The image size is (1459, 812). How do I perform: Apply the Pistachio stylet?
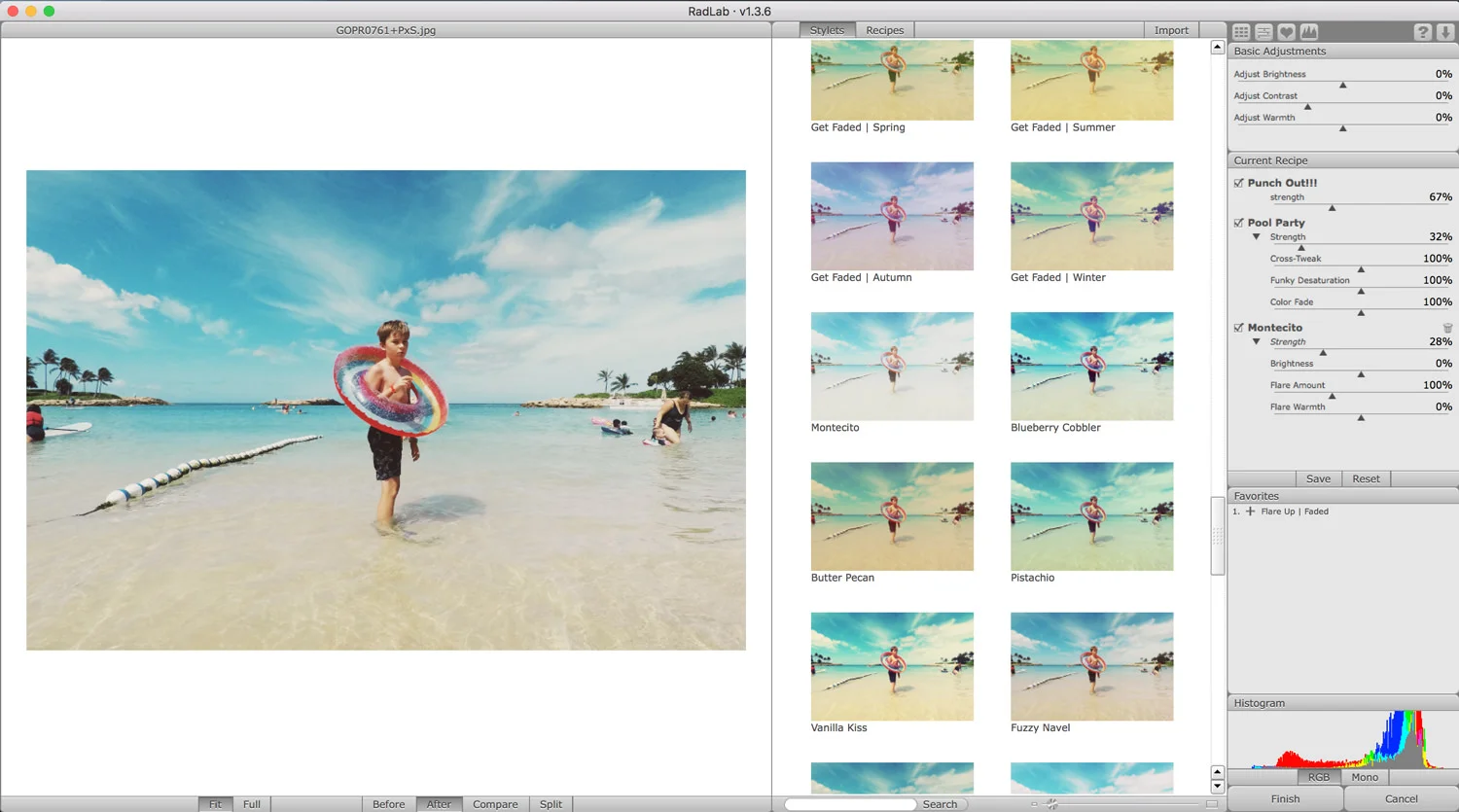1091,516
